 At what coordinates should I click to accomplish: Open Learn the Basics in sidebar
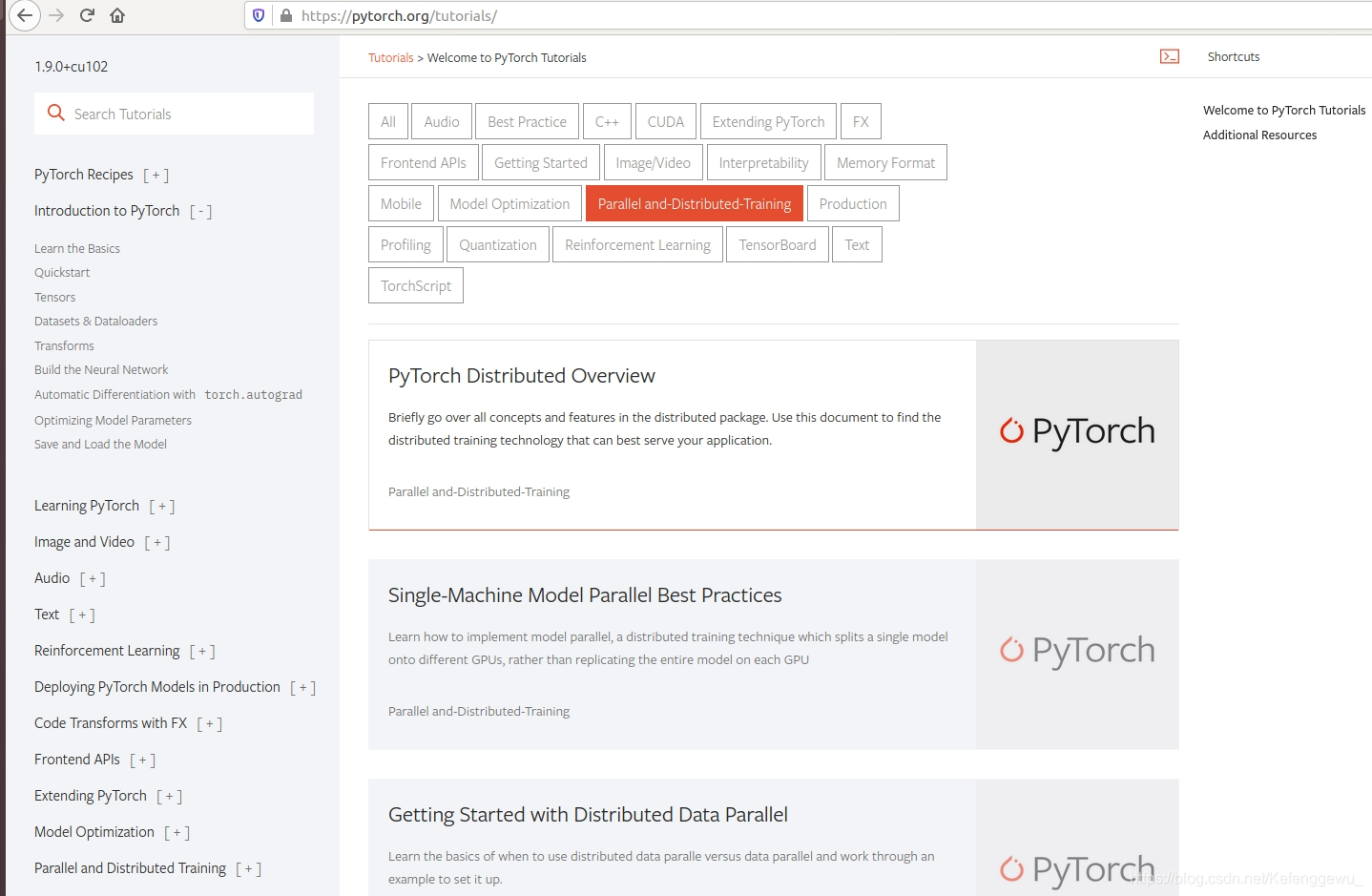tap(77, 248)
